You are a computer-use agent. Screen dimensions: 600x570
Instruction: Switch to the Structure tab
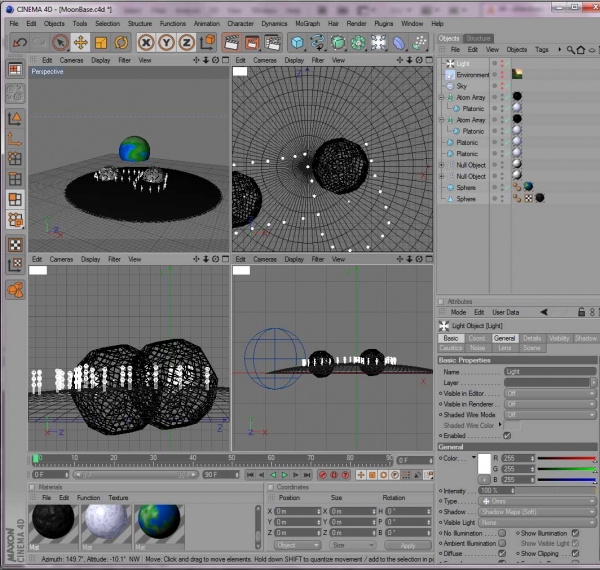(x=478, y=38)
